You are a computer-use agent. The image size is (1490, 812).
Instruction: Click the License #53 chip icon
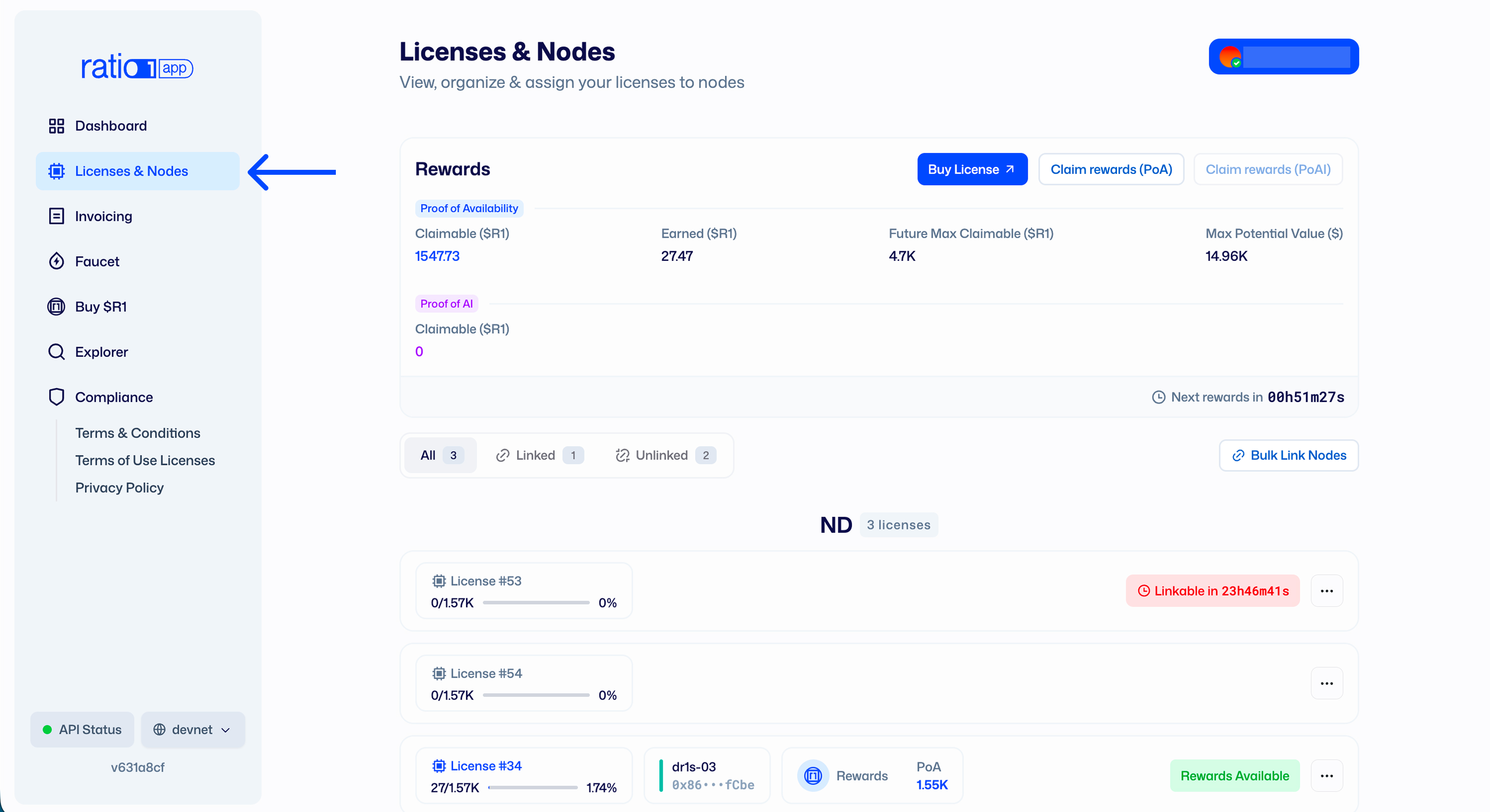tap(439, 581)
